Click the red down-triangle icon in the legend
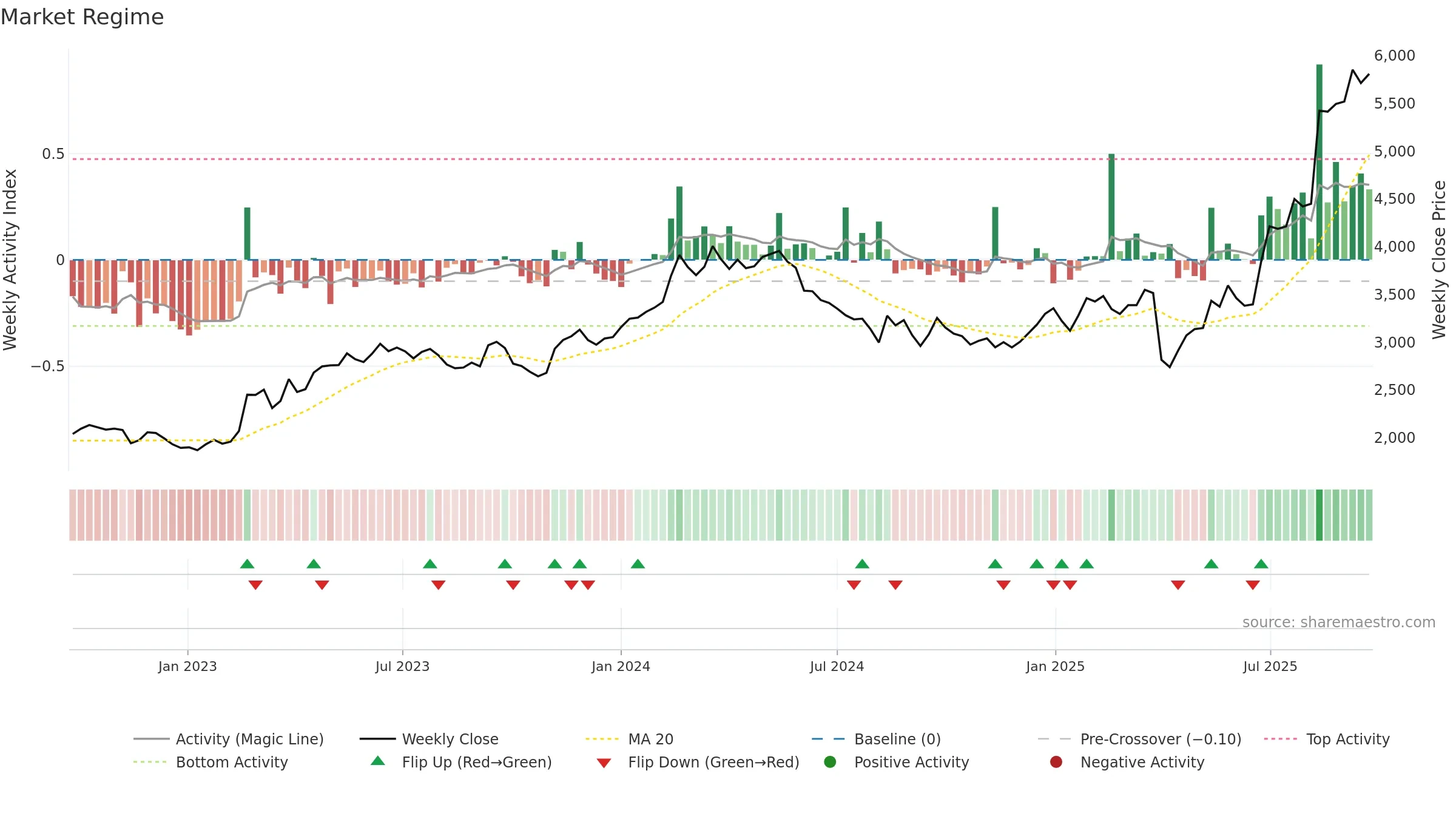 coord(604,763)
